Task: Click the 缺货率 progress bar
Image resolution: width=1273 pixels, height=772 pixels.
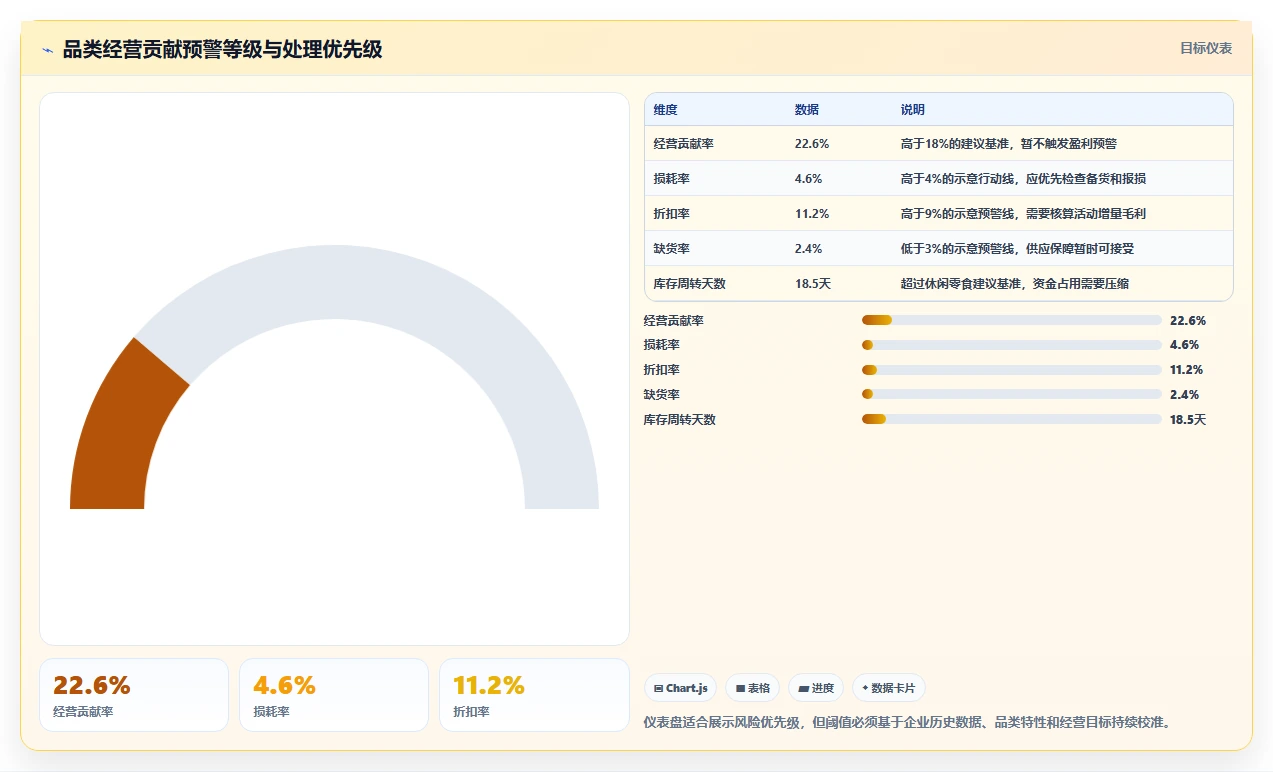Action: (1012, 394)
